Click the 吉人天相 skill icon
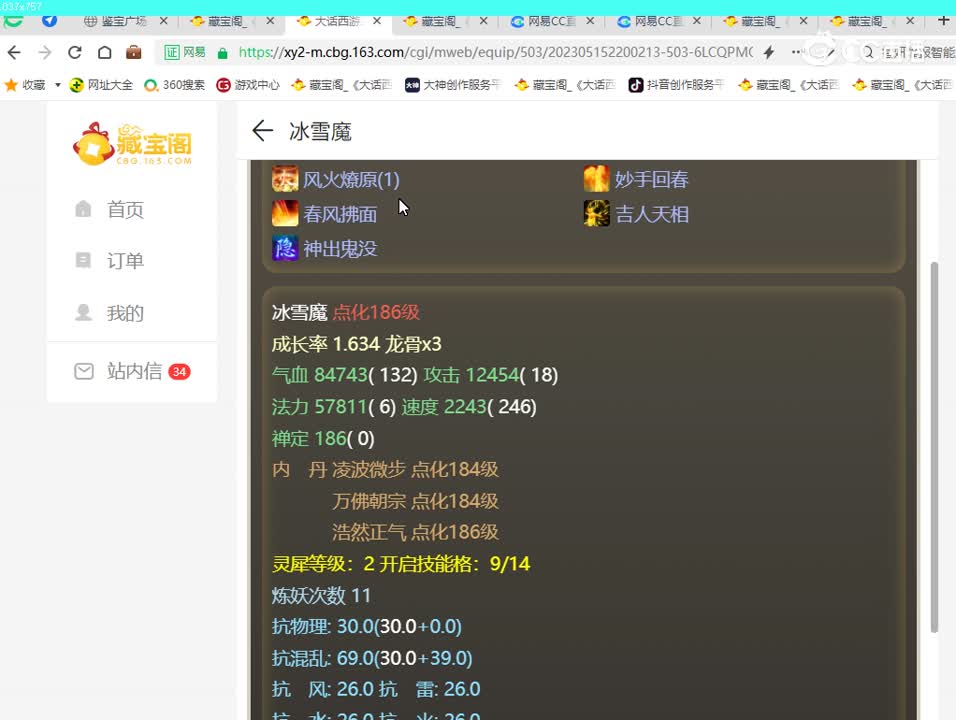 coord(597,213)
